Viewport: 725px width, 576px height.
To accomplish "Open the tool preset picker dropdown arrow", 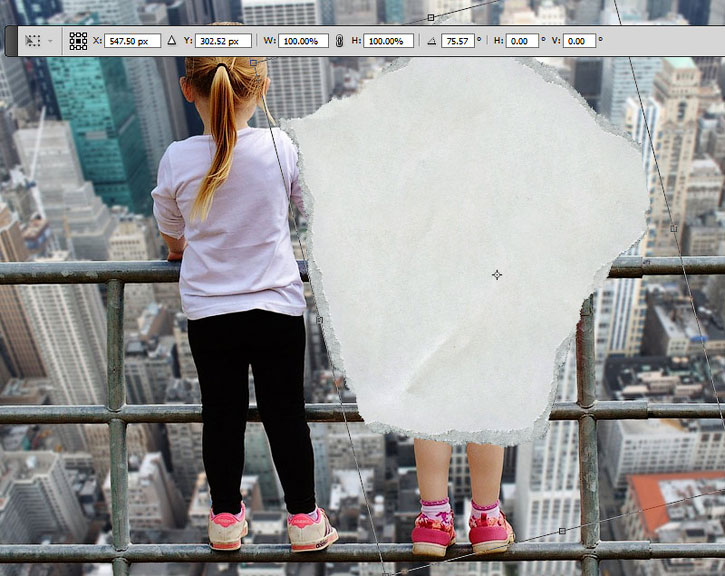I will pyautogui.click(x=50, y=41).
